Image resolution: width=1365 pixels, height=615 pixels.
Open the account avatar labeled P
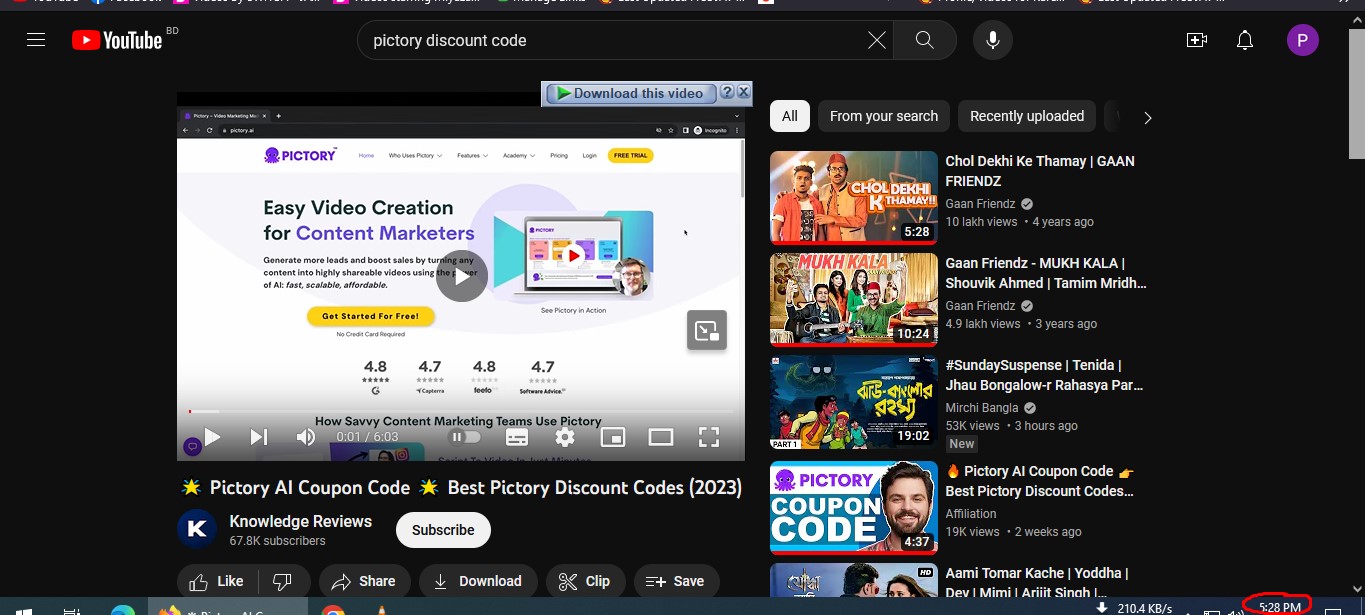point(1302,40)
